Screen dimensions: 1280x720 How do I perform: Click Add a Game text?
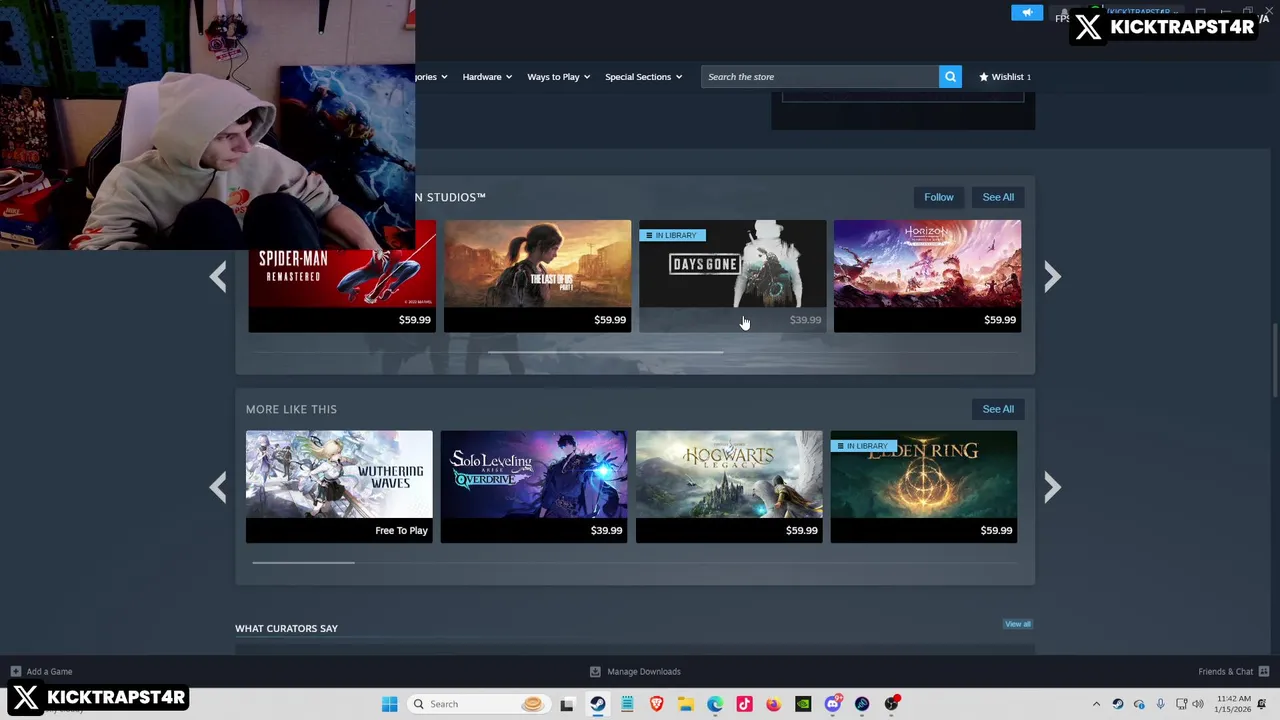pyautogui.click(x=49, y=671)
